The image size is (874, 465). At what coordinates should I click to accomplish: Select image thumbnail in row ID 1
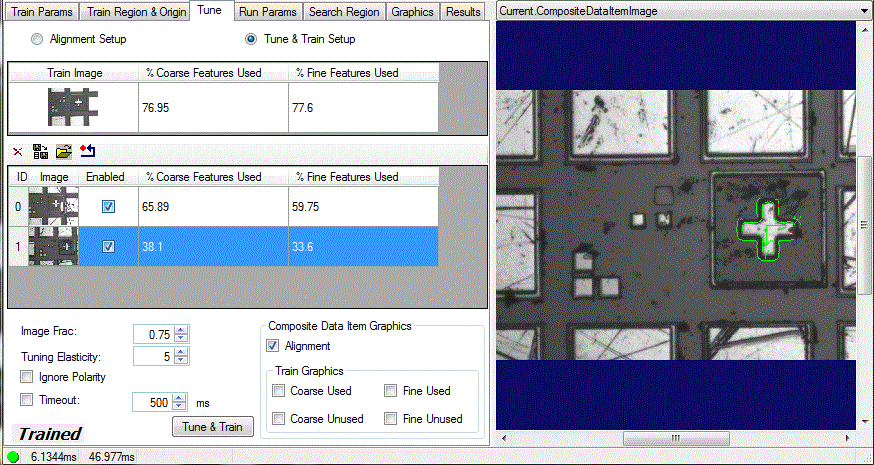pos(54,246)
